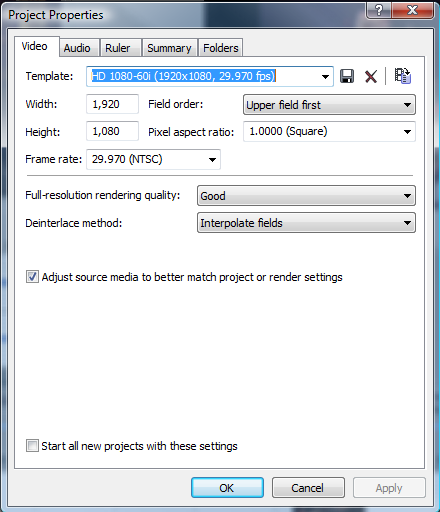Screen dimensions: 440x512
Task: Click the Width input field
Action: (112, 104)
